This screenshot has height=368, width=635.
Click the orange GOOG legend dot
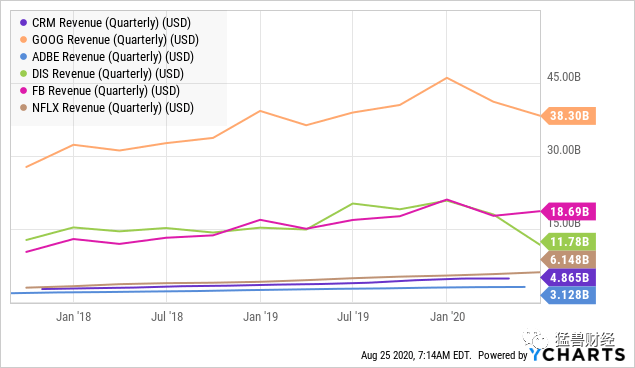click(23, 40)
